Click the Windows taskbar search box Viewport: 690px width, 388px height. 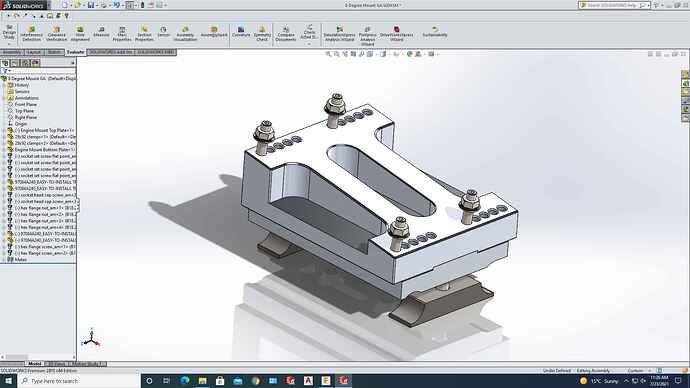(x=79, y=381)
